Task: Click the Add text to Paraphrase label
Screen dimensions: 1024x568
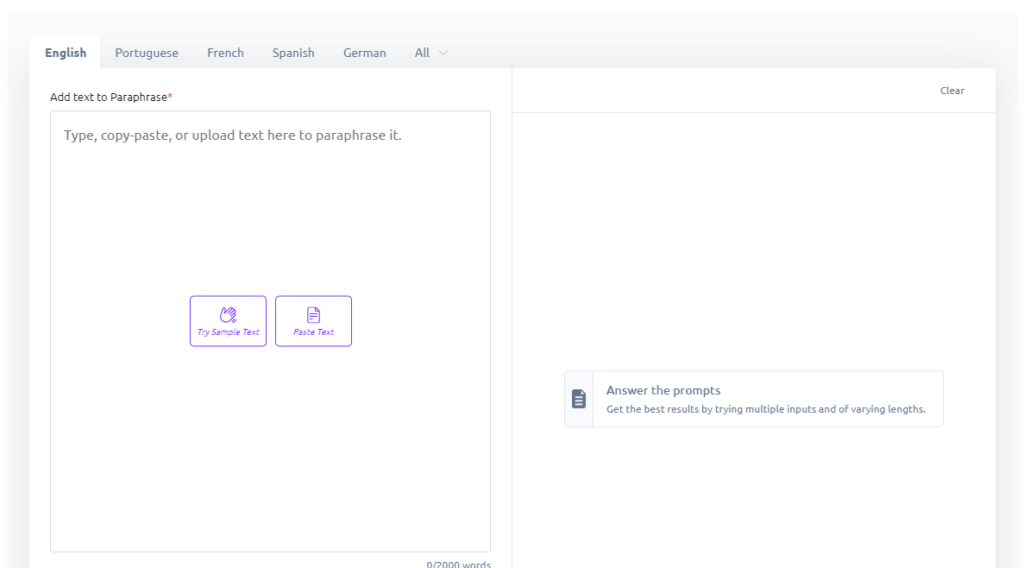Action: [x=108, y=97]
